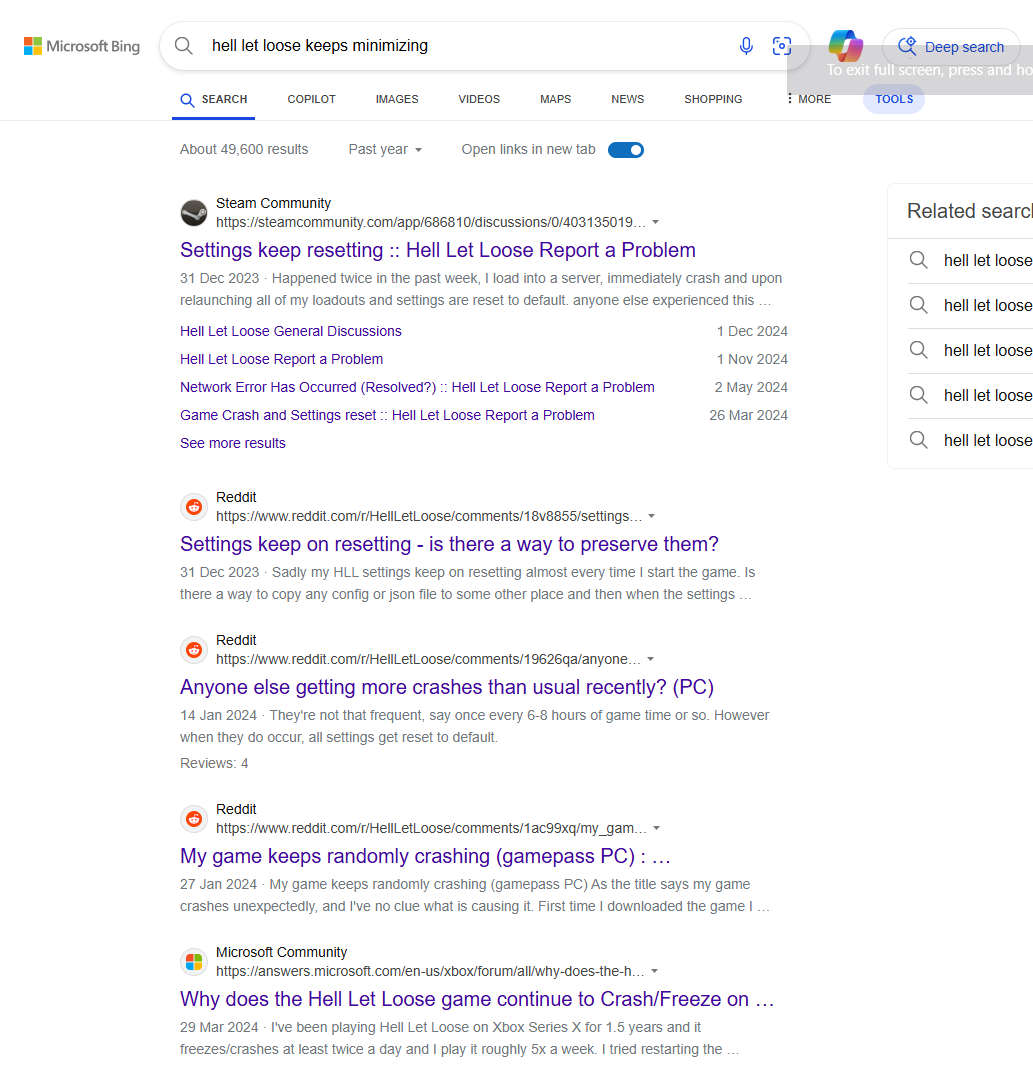Click the About 49,600 results text
This screenshot has height=1080, width=1033.
tap(244, 149)
